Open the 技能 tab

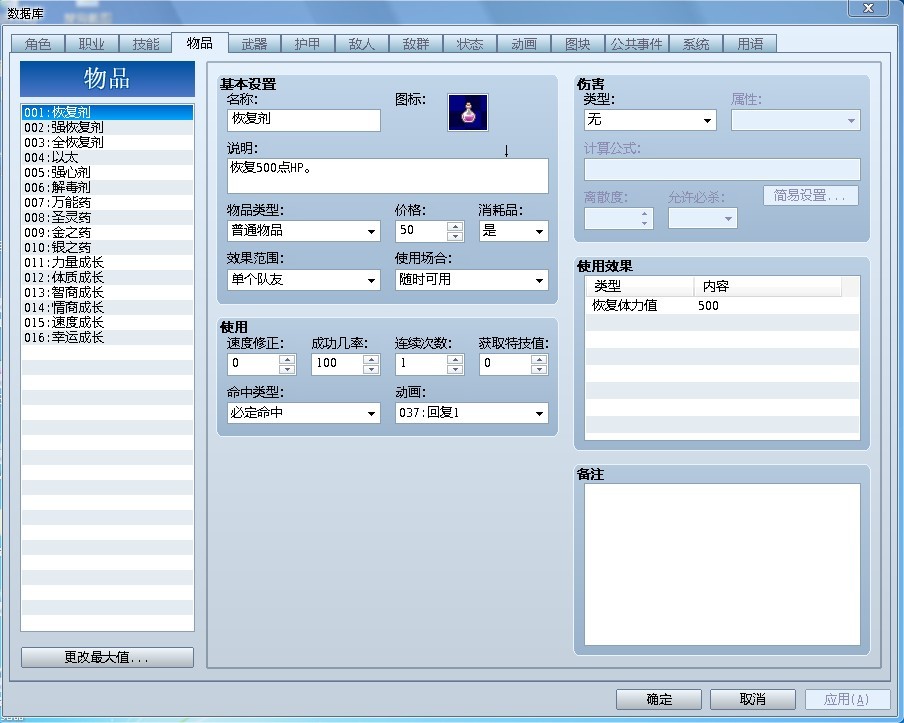145,44
